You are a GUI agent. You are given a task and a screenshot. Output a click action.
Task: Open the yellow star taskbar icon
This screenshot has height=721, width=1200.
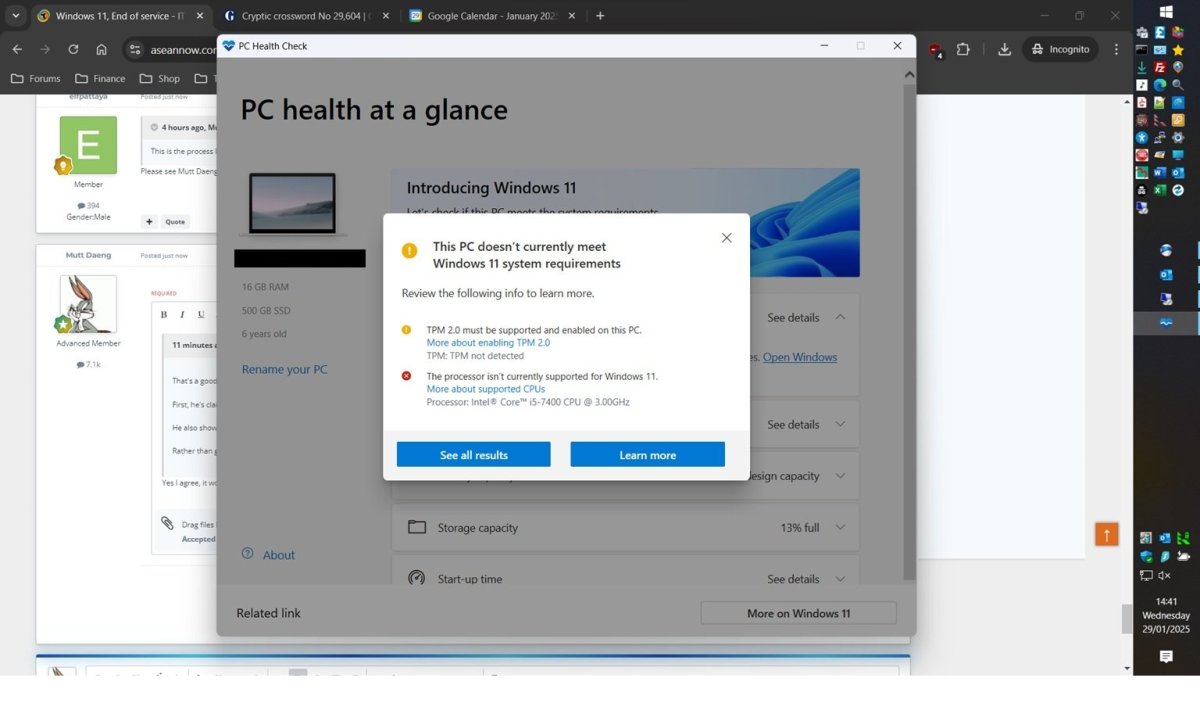pos(1178,50)
